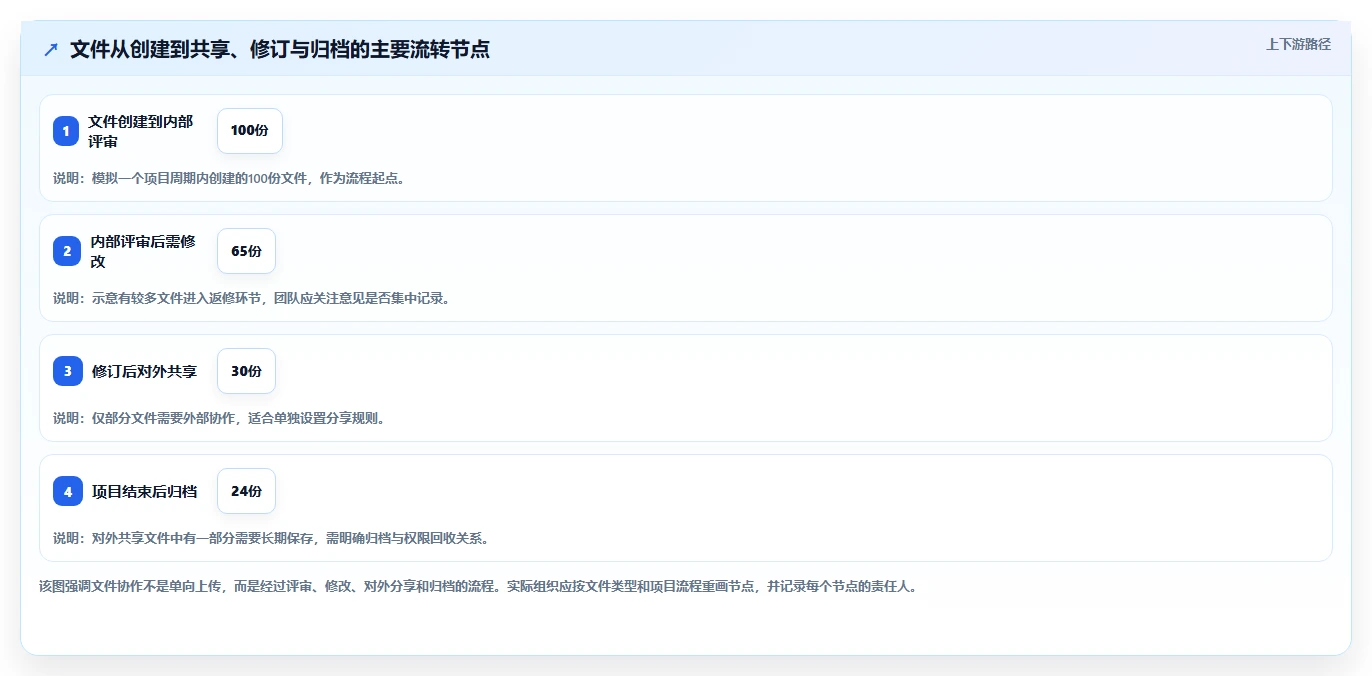Click the step 3 number badge

pos(66,371)
